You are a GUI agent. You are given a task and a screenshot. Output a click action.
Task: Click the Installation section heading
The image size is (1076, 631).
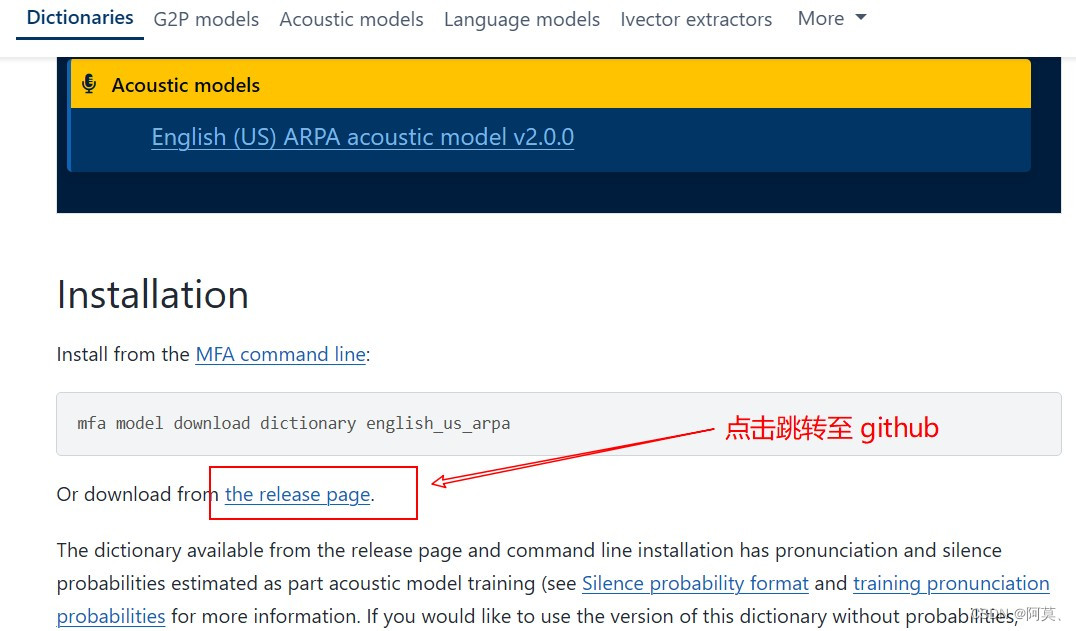pyautogui.click(x=152, y=295)
